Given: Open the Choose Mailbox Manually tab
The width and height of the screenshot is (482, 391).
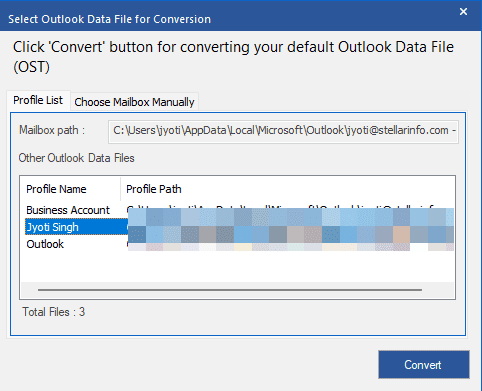Looking at the screenshot, I should point(134,102).
